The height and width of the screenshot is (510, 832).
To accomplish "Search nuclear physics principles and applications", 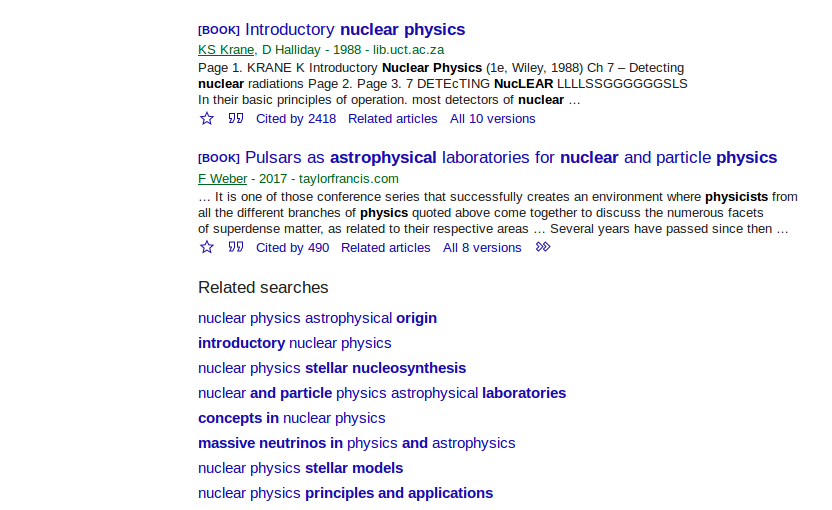I will (345, 493).
